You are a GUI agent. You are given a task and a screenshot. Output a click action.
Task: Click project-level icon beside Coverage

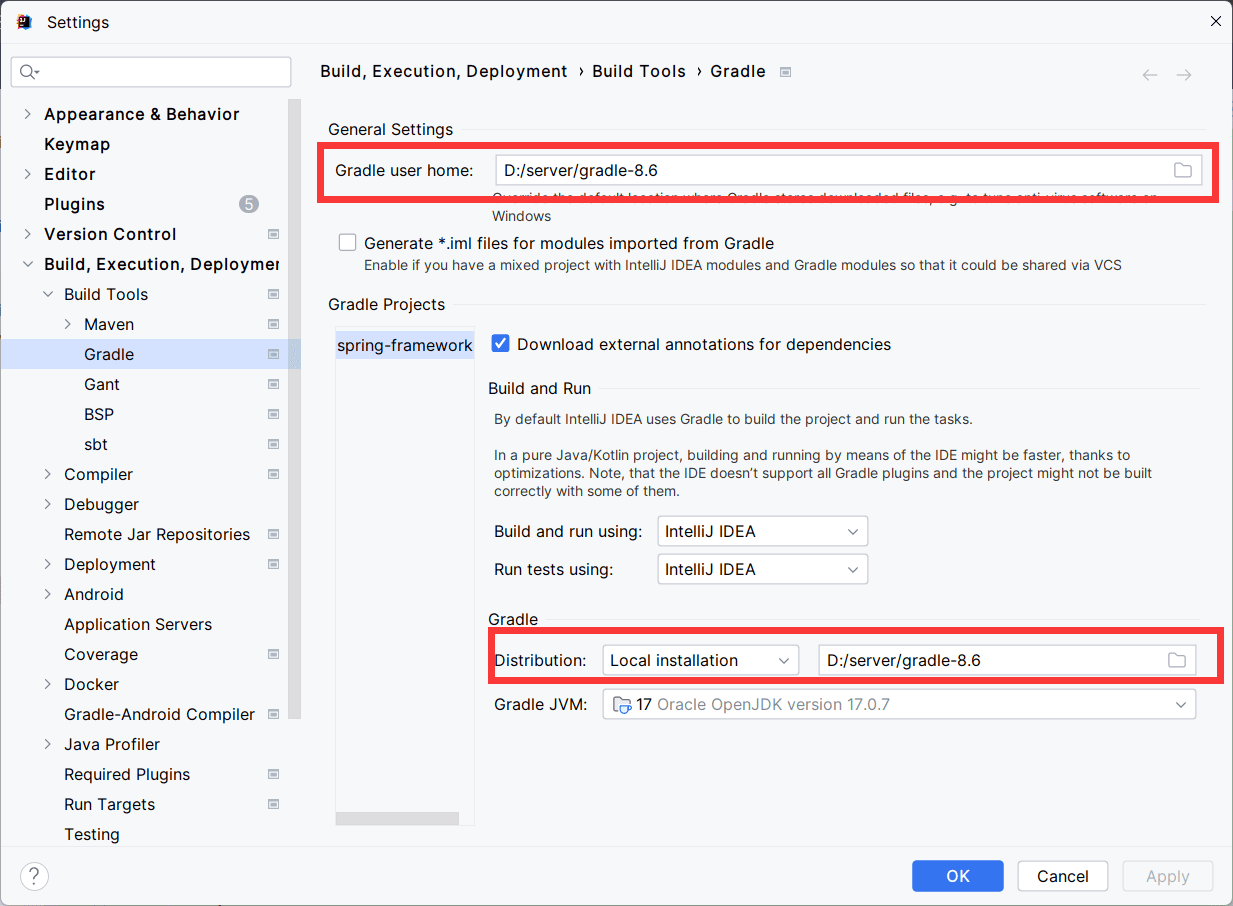(274, 654)
